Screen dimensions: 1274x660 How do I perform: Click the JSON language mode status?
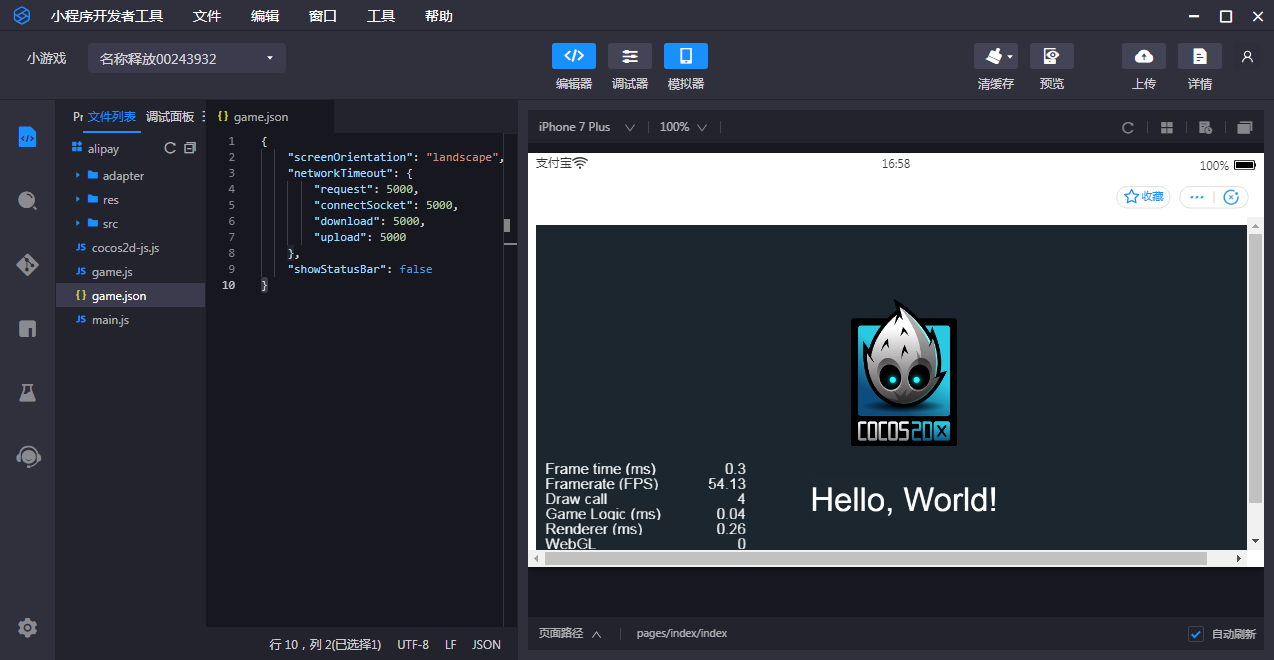pyautogui.click(x=486, y=645)
